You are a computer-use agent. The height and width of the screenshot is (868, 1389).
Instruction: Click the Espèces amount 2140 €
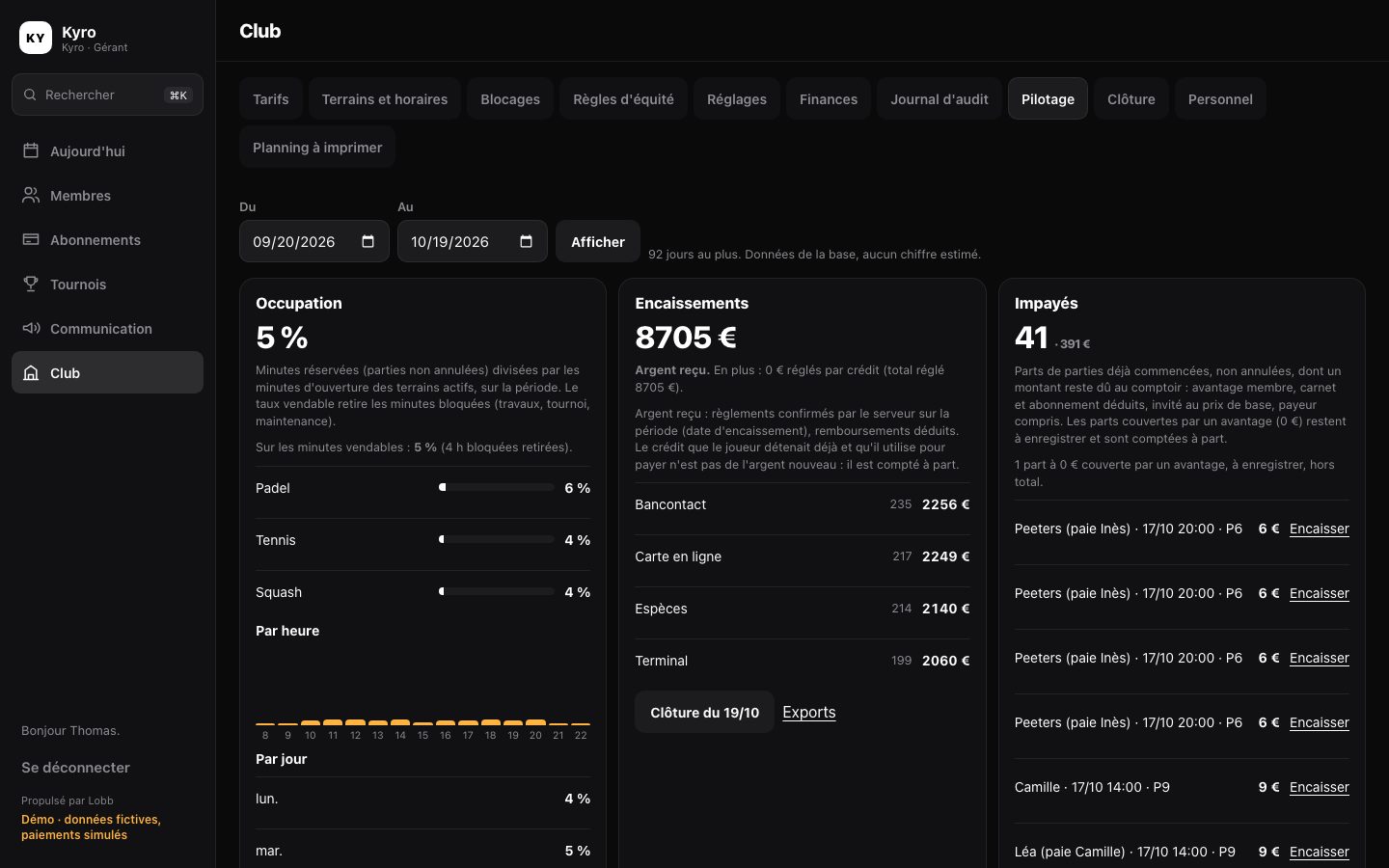[945, 609]
